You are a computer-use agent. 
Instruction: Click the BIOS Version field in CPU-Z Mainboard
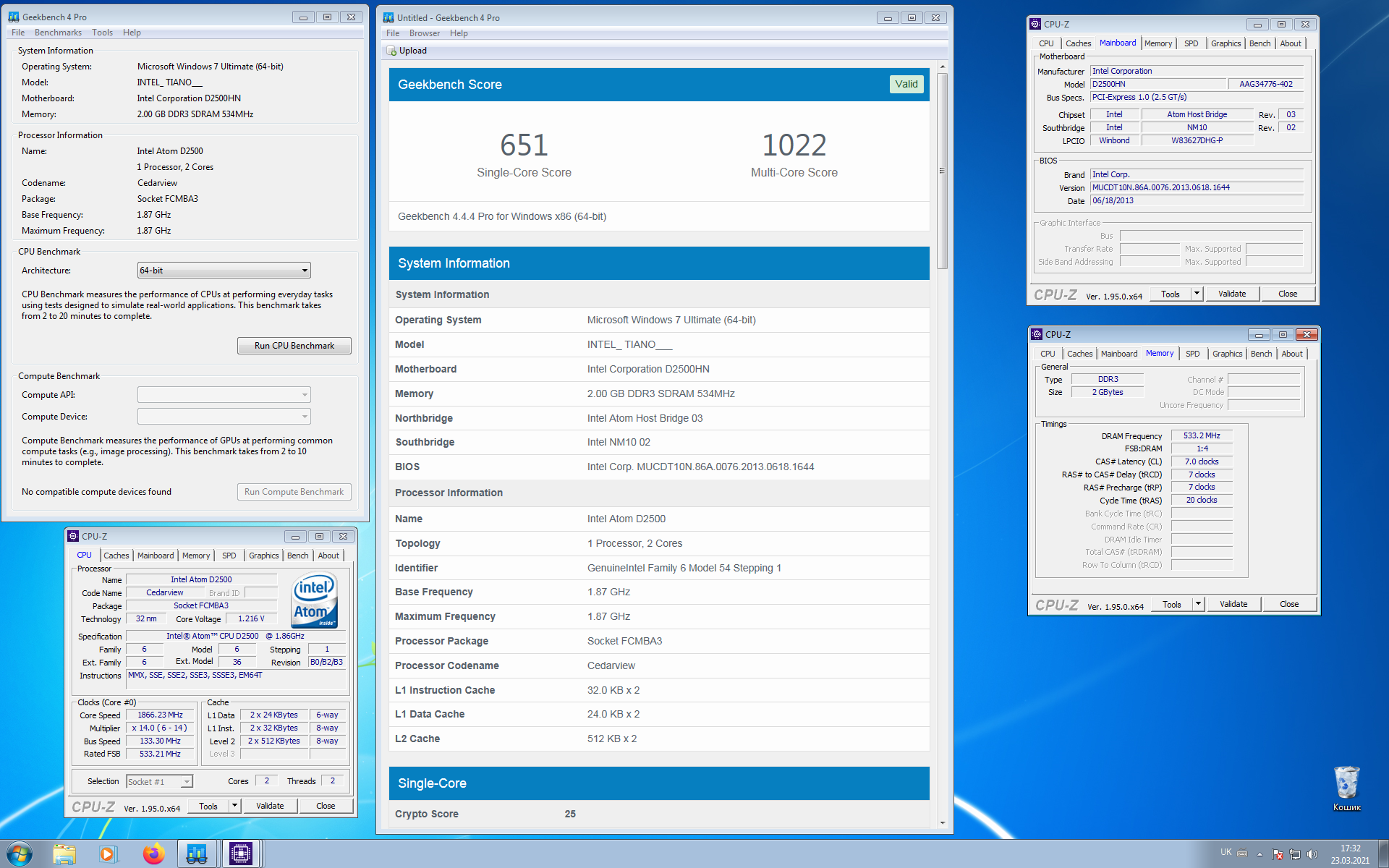coord(1197,187)
